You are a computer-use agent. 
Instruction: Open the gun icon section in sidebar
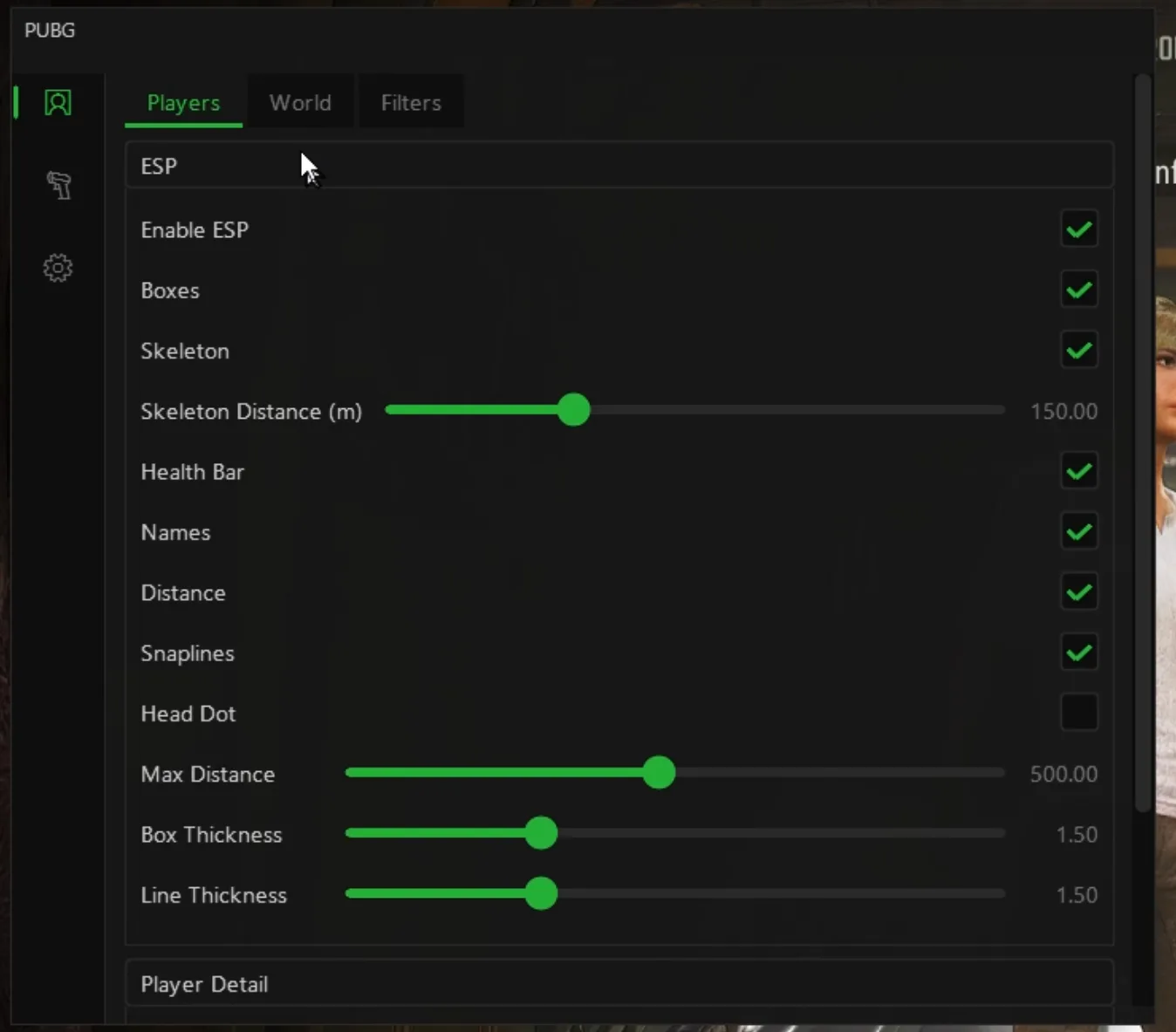point(58,185)
